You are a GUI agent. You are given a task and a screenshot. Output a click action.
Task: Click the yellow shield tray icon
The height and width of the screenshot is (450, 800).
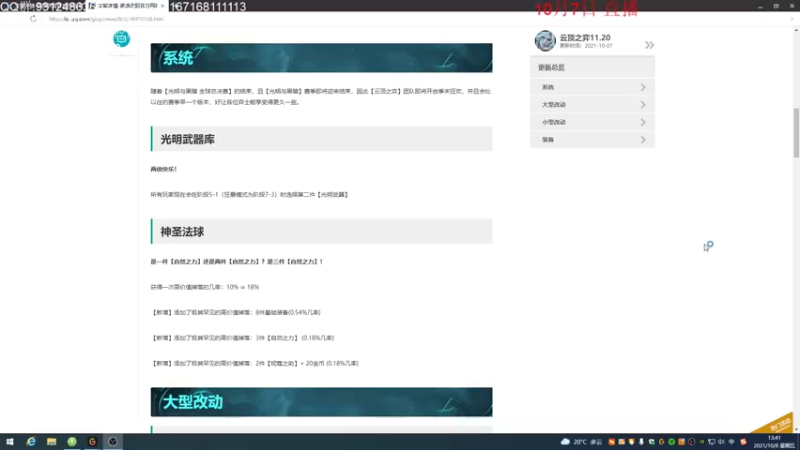coord(632,442)
